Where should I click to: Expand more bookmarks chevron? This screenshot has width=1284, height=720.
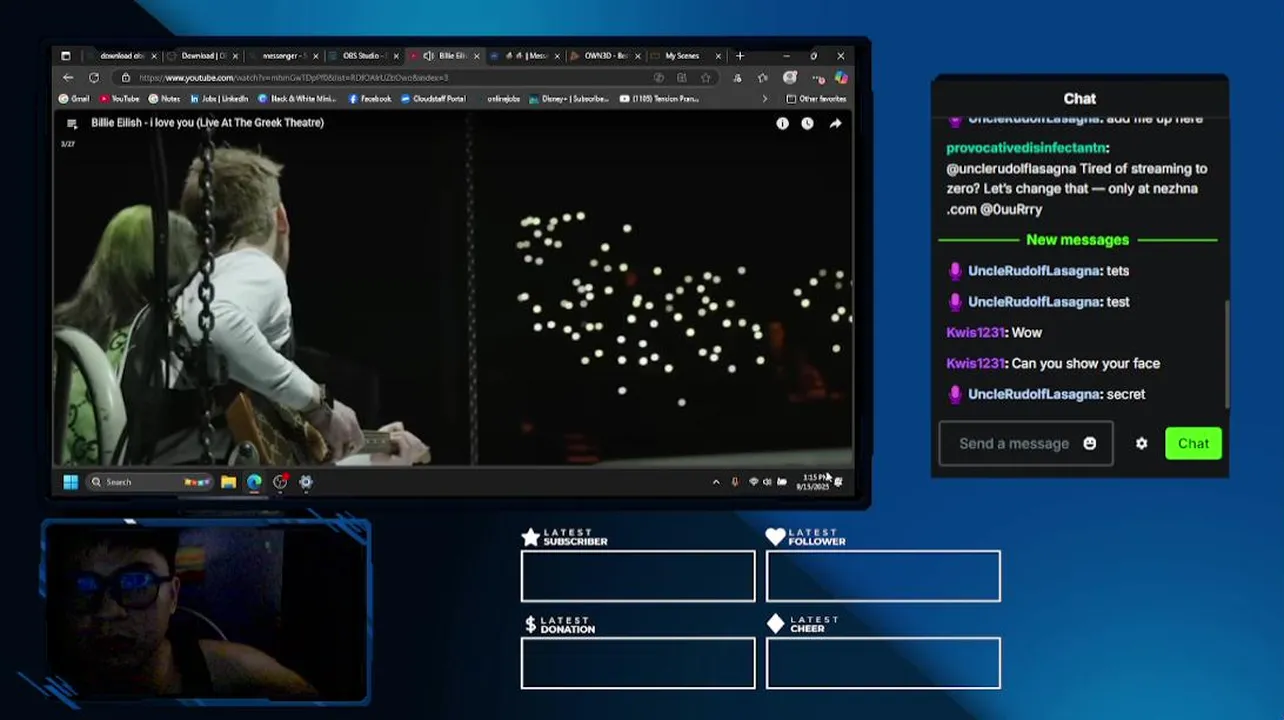[x=765, y=99]
